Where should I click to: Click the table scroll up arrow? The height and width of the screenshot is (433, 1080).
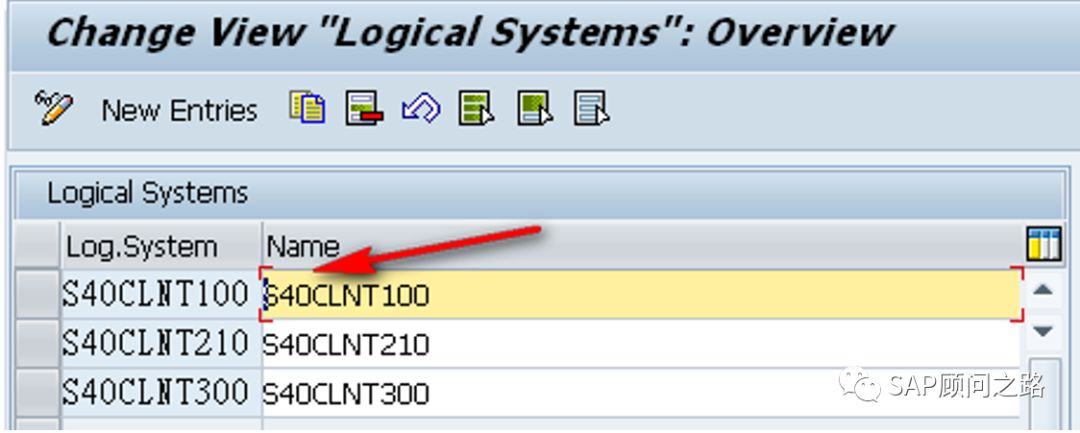click(1043, 290)
